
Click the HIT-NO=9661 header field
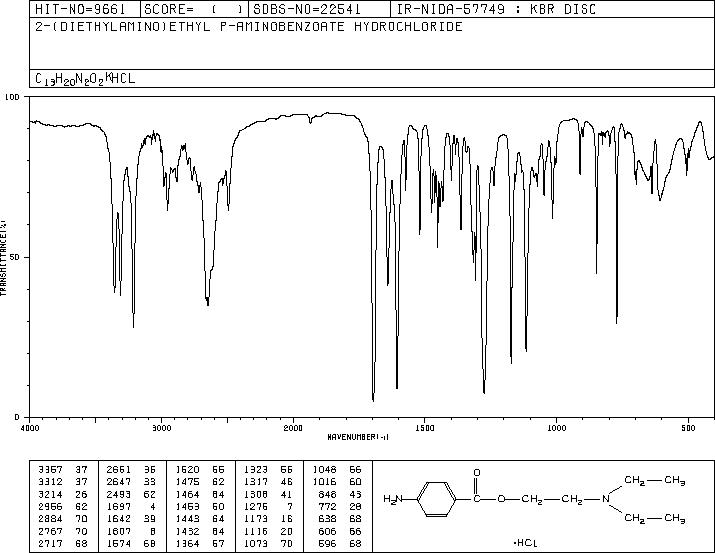point(85,9)
